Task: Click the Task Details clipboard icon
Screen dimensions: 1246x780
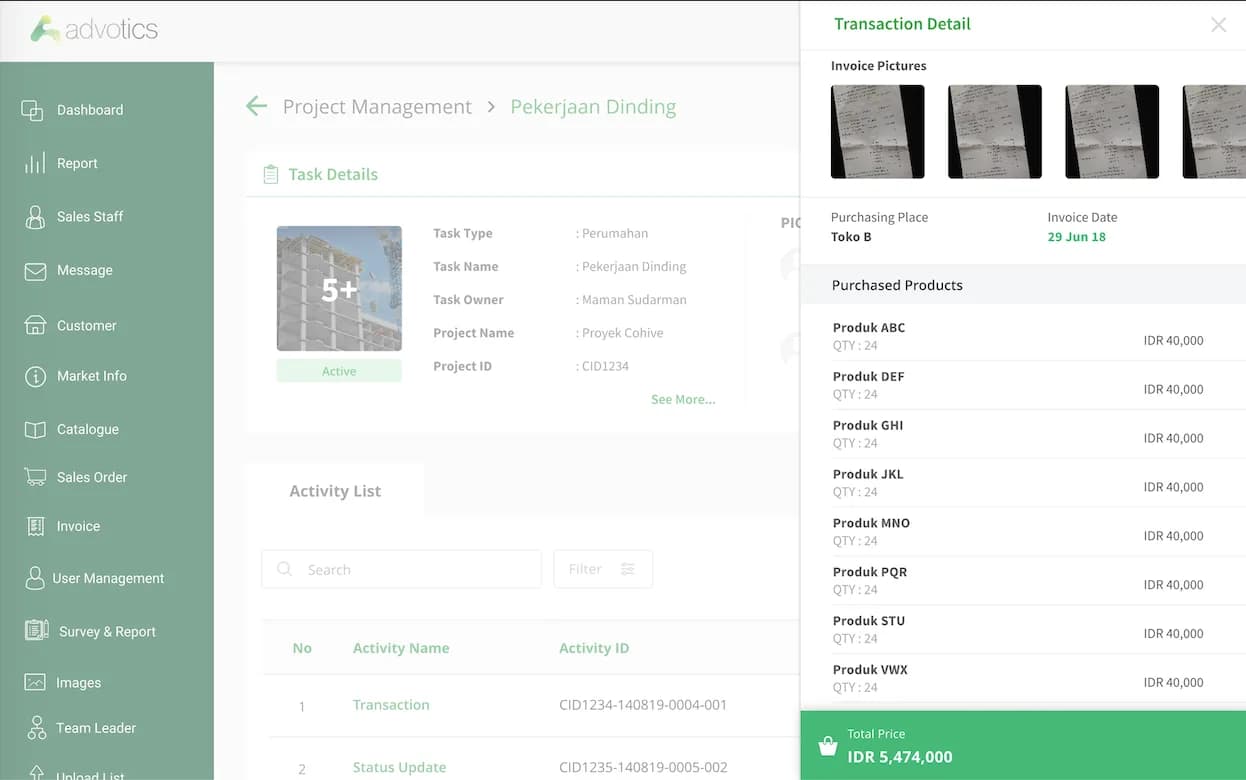Action: tap(270, 174)
